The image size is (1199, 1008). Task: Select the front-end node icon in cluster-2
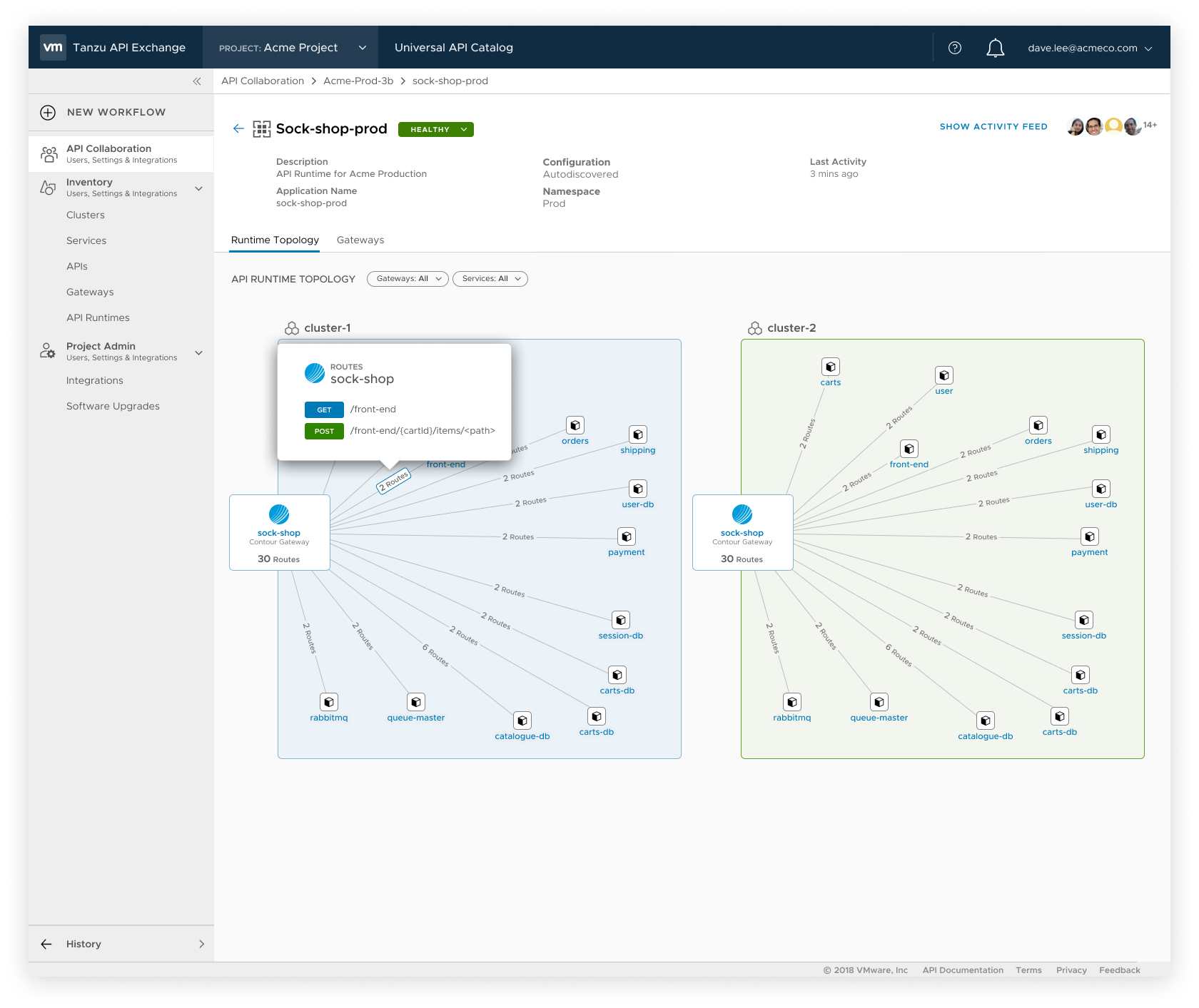909,449
